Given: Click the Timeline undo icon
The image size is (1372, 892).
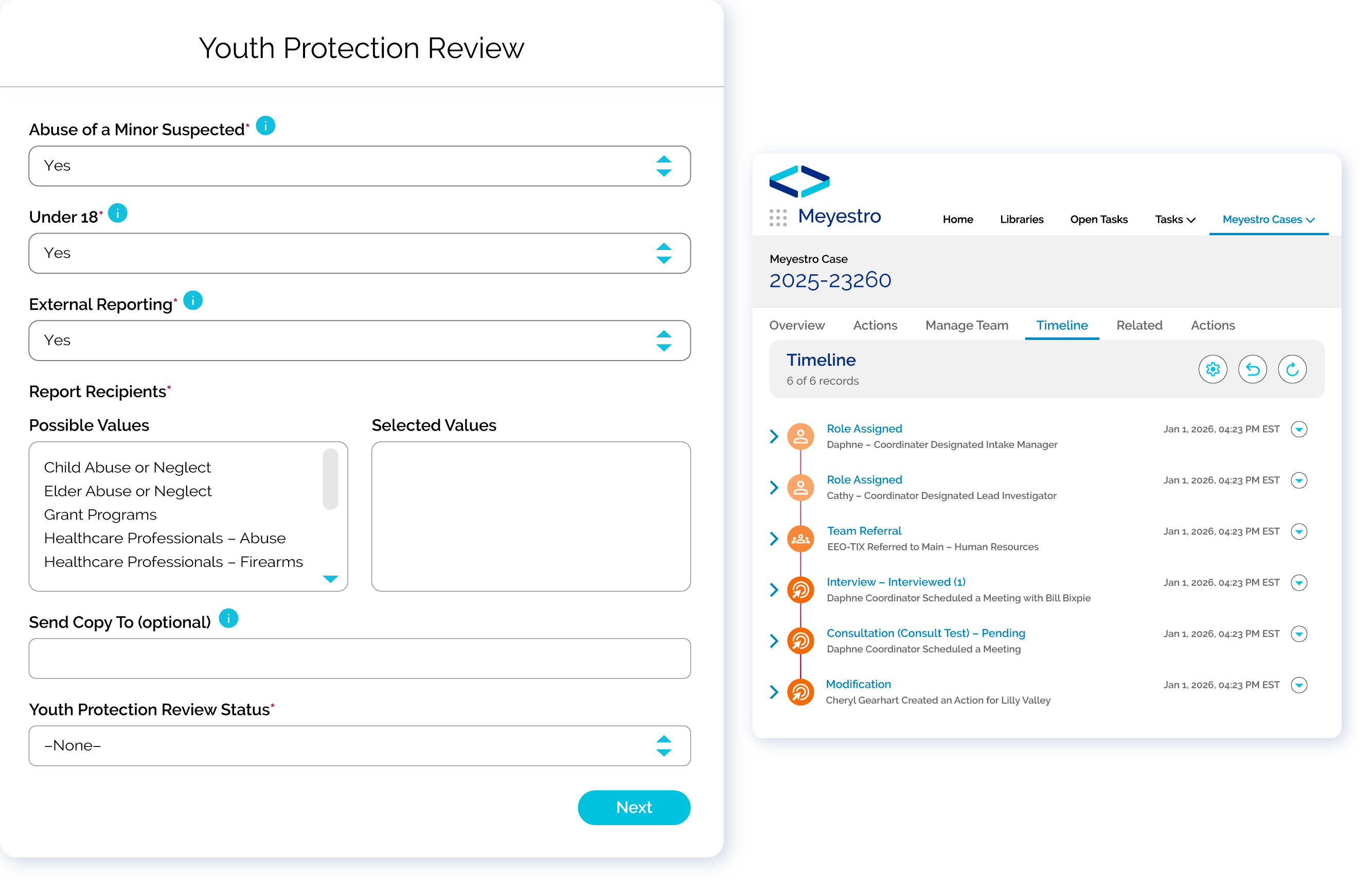Looking at the screenshot, I should [1253, 369].
